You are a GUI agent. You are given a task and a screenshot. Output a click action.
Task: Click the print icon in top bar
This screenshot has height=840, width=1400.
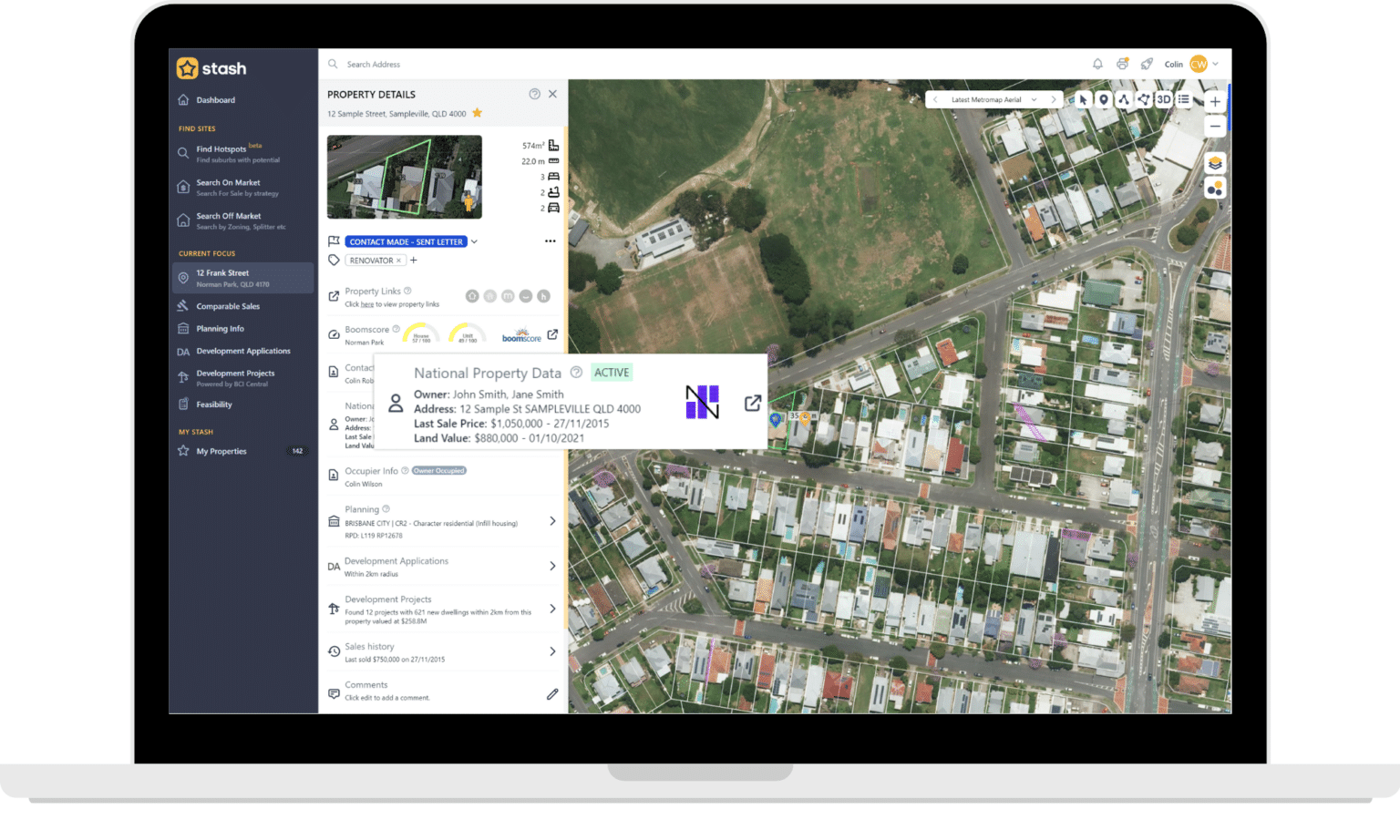(x=1121, y=64)
